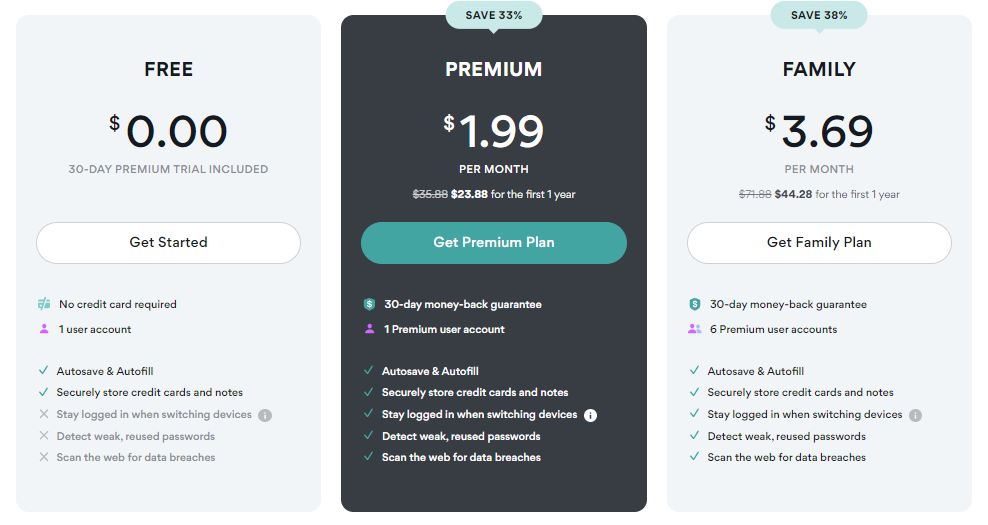Viewport: 988px width, 525px height.
Task: Select the PREMIUM plan heading
Action: [494, 69]
